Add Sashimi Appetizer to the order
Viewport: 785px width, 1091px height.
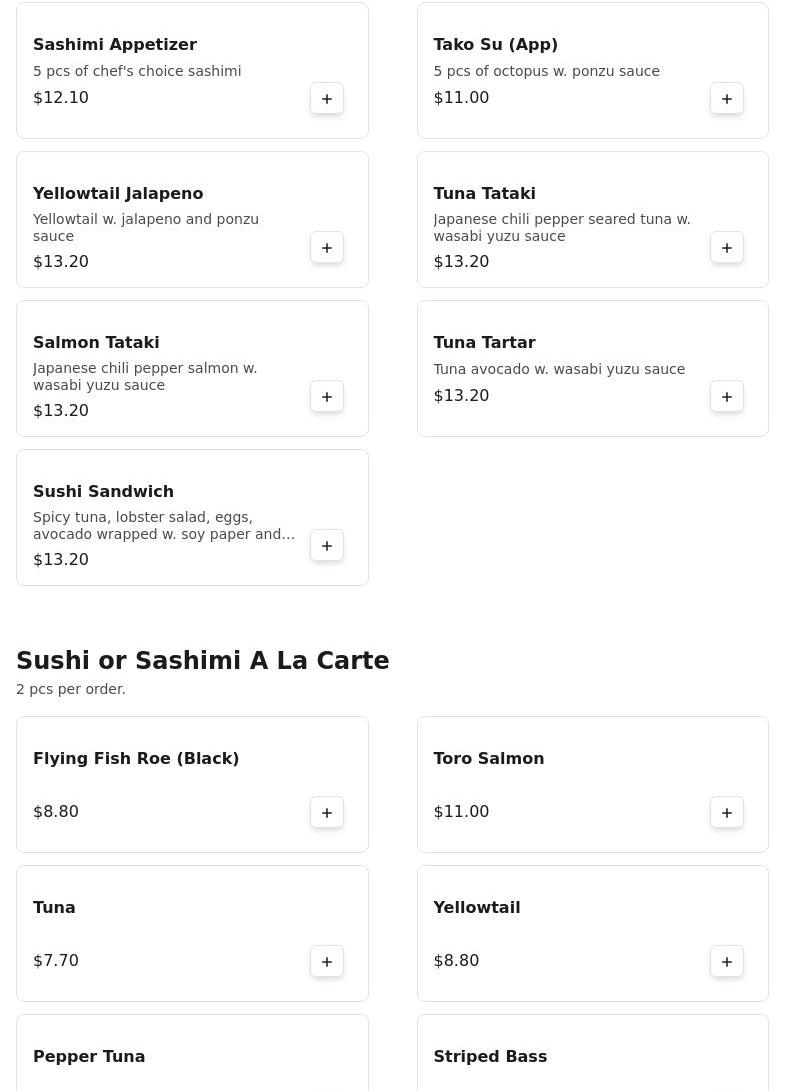pyautogui.click(x=327, y=99)
